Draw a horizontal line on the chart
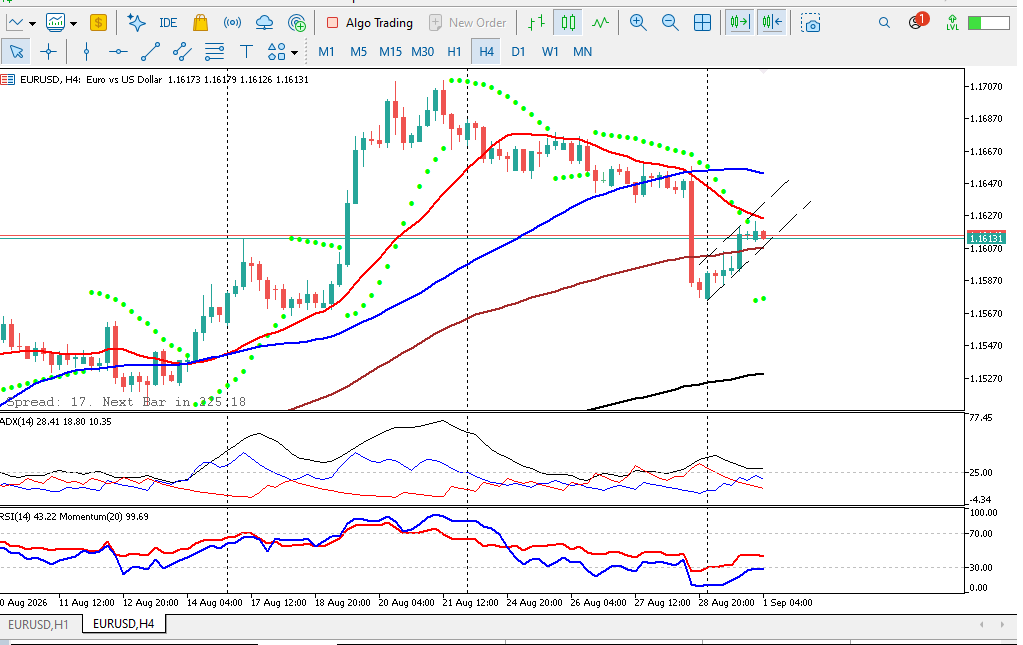The image size is (1023, 645). tap(118, 52)
